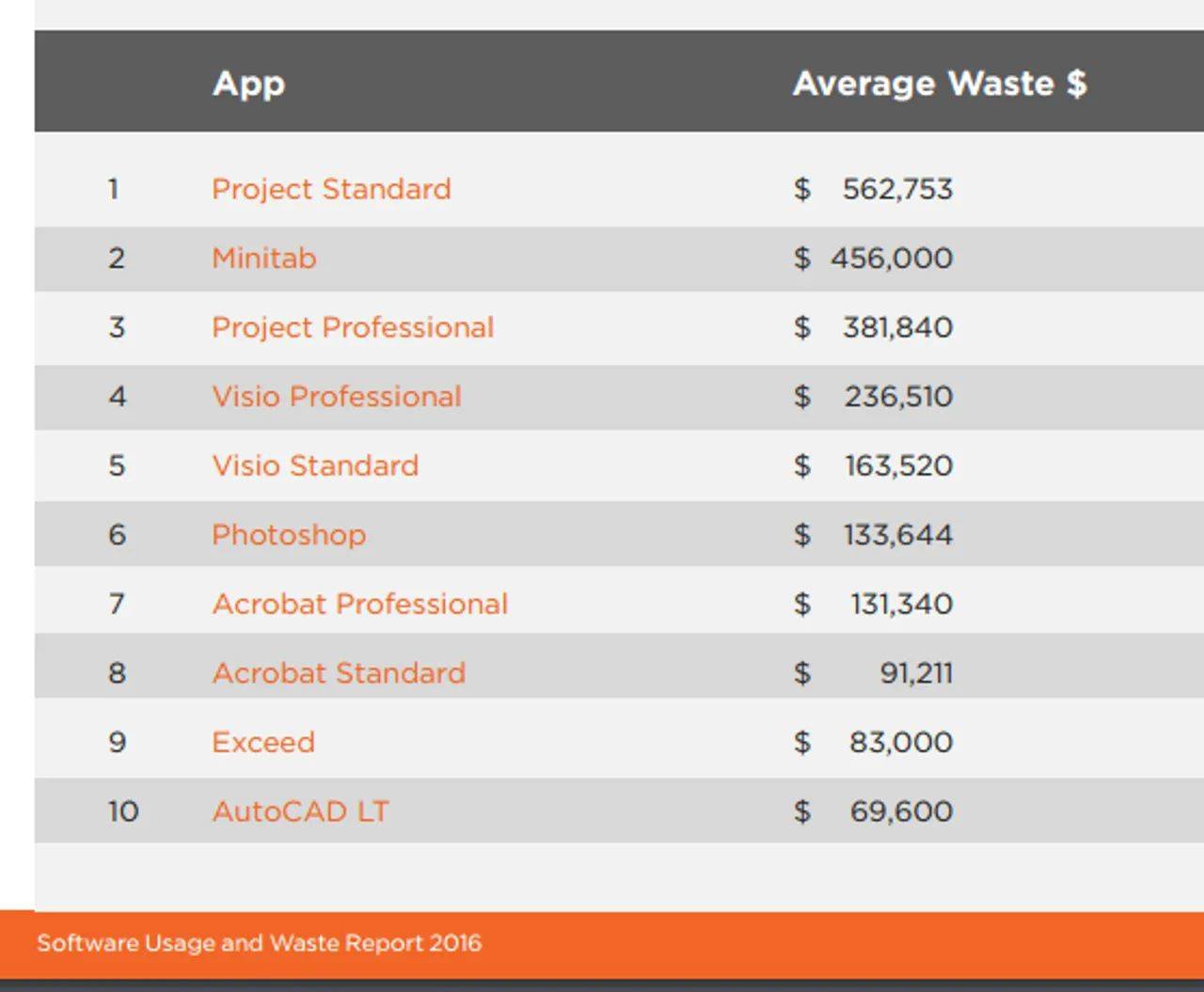Click the 133,644 Photoshop waste figure
Screen dimensions: 1204x992
897,535
